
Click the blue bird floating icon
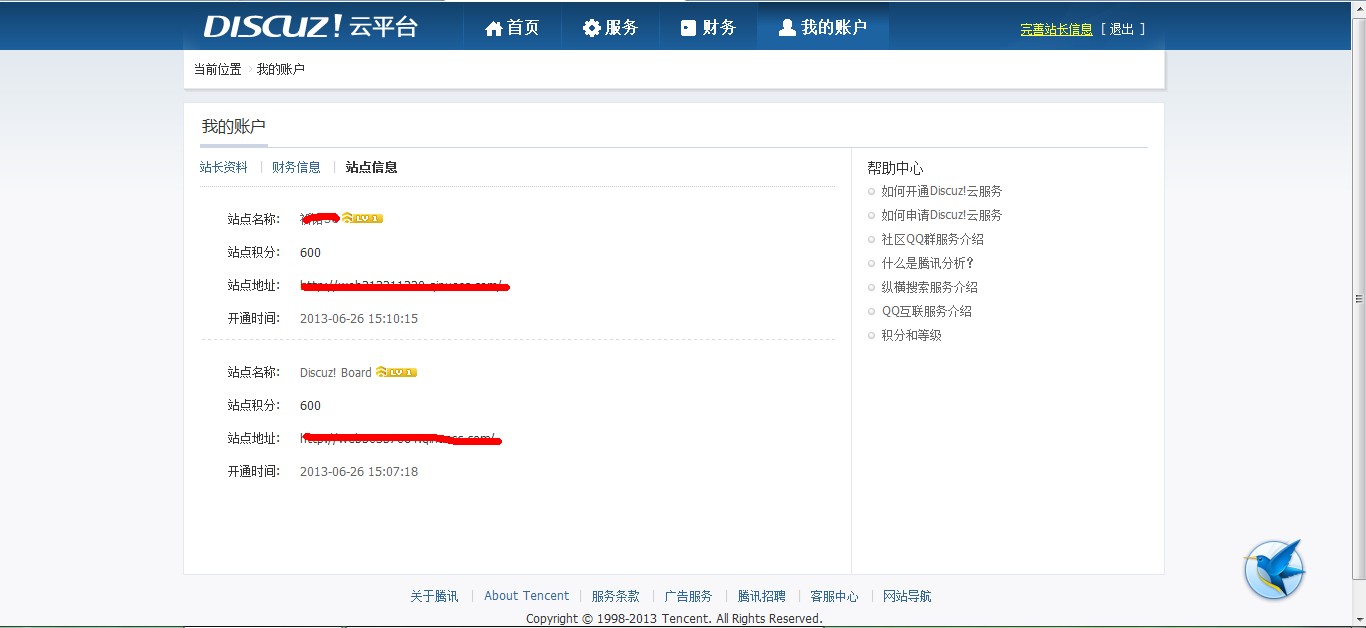(1274, 570)
